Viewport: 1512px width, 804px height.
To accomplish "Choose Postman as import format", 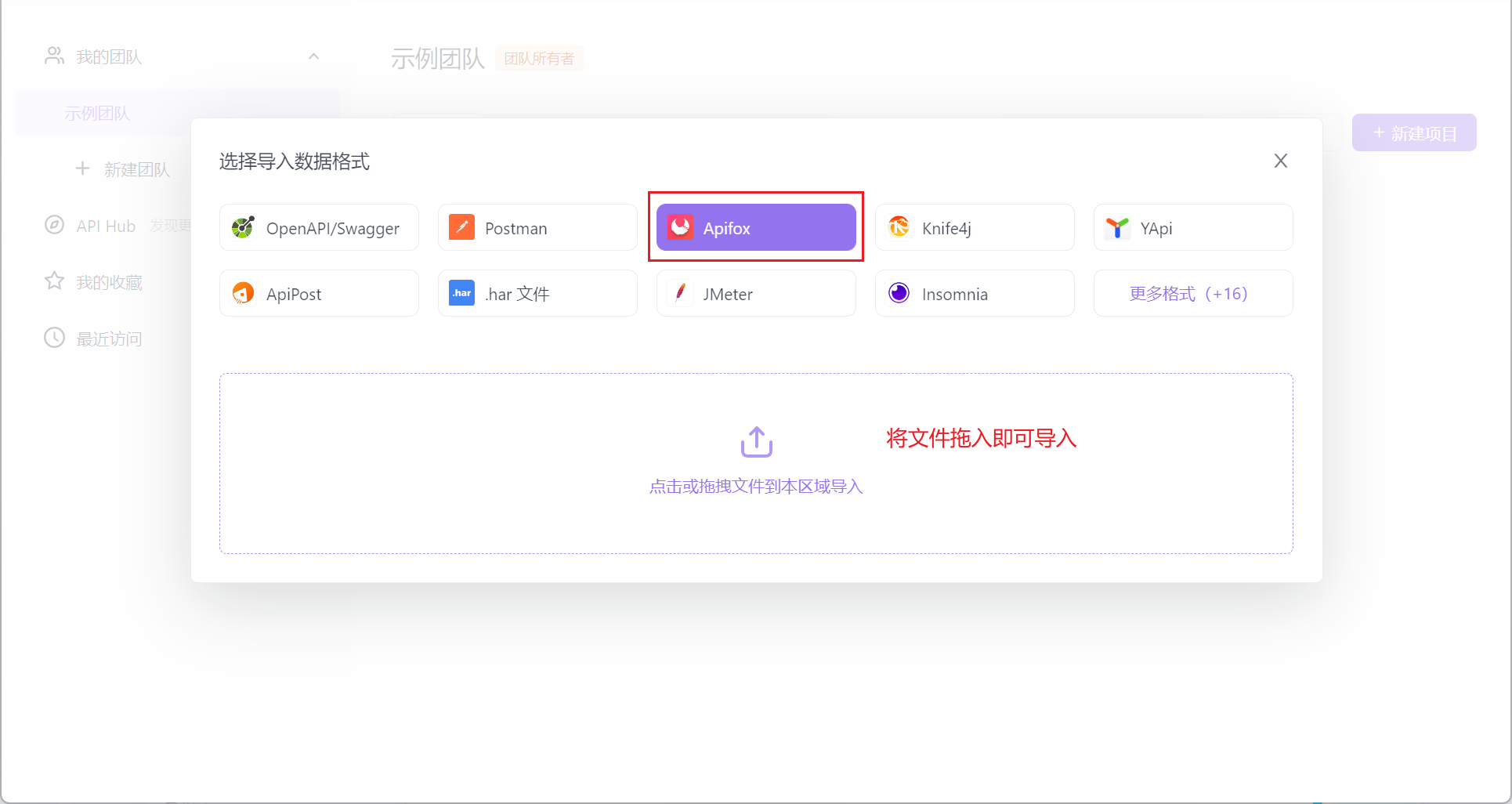I will (537, 228).
